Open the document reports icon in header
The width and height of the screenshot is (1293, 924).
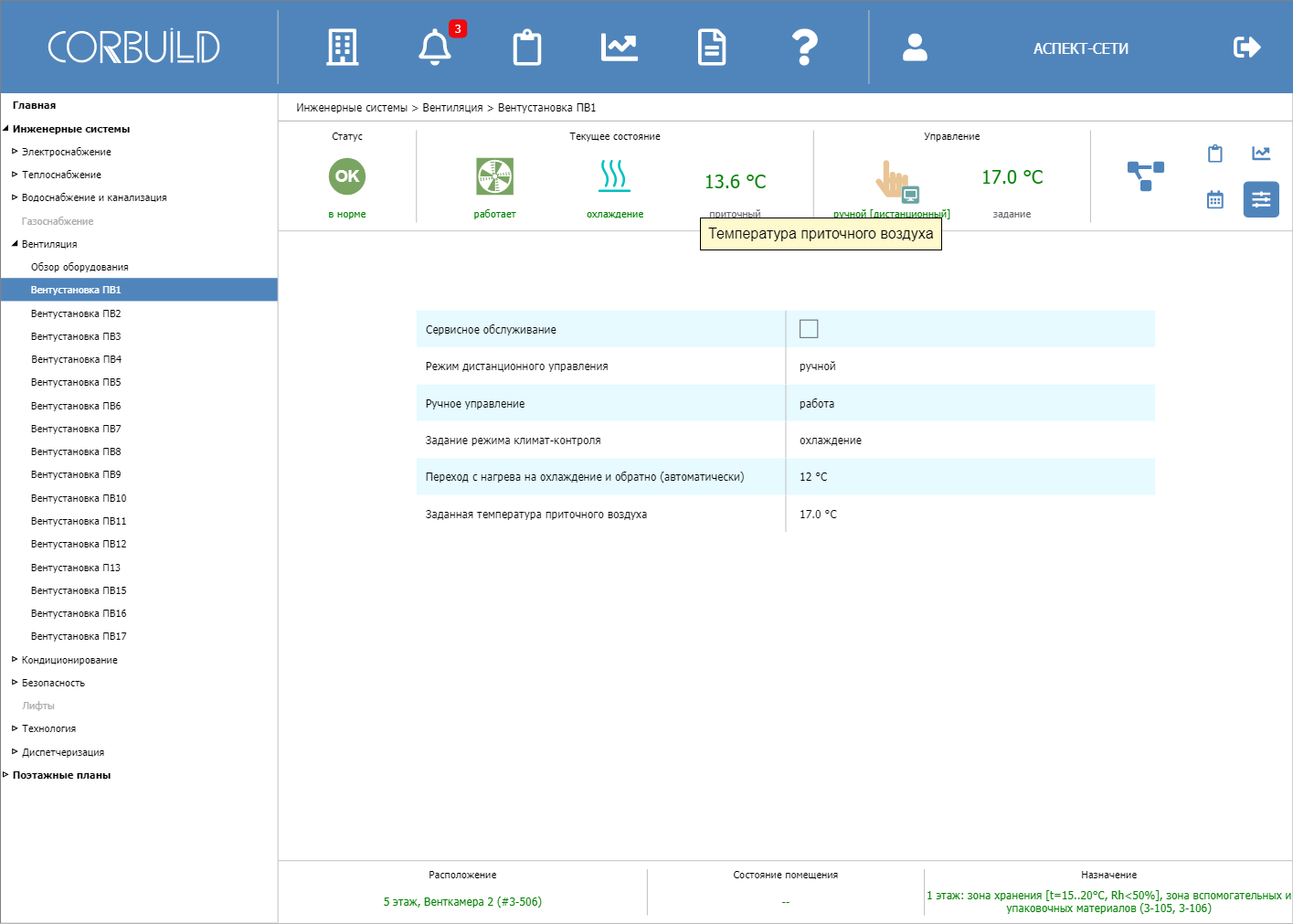(x=712, y=48)
